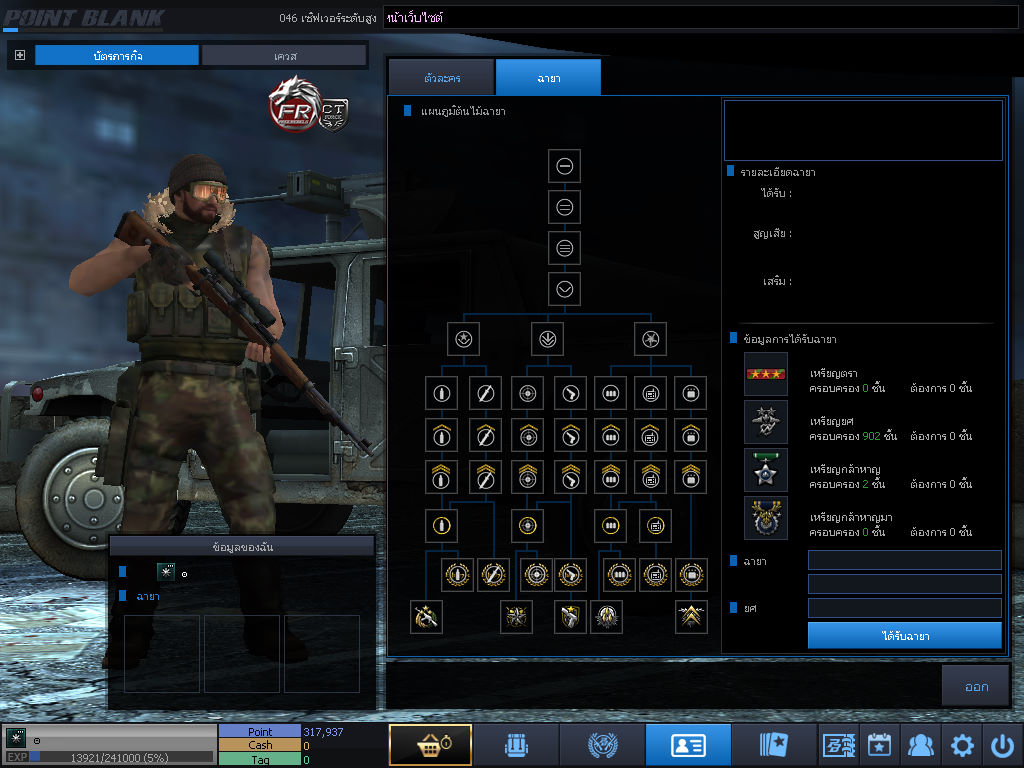Select the single-chevron bullet title icon
Viewport: 1024px width, 768px height.
[x=441, y=436]
